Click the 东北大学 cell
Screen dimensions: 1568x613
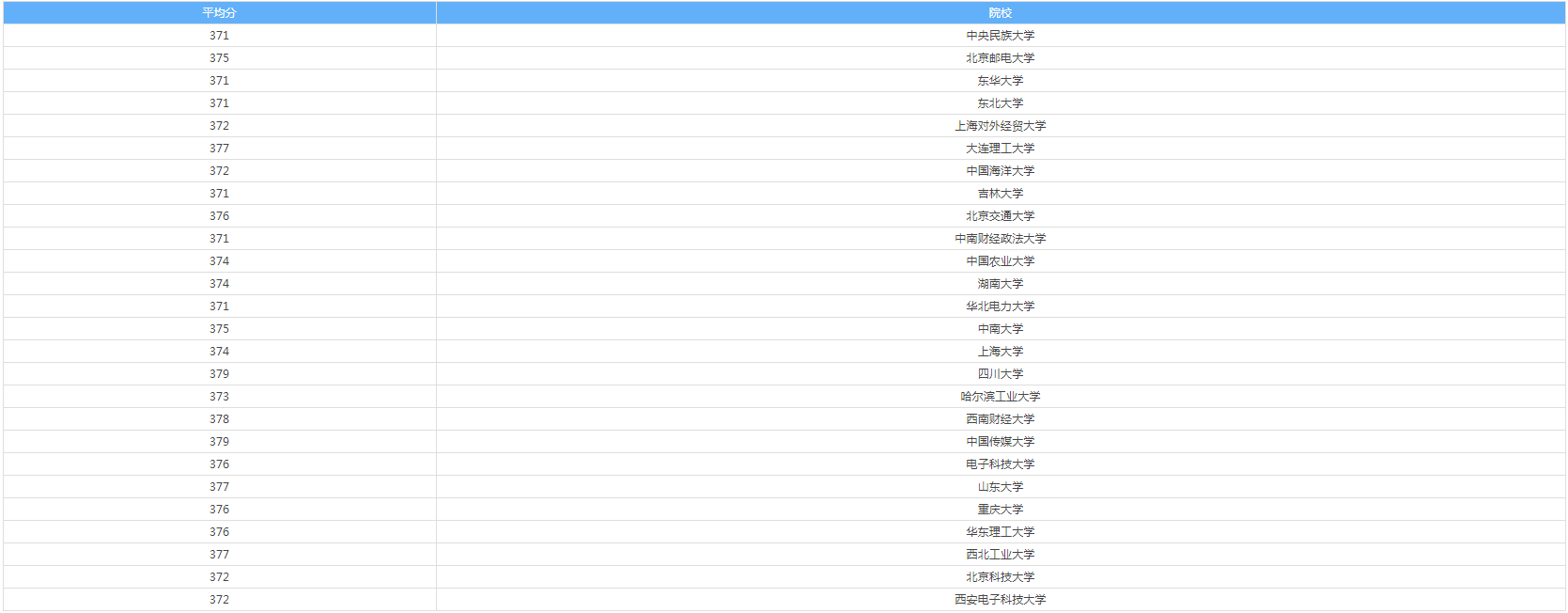tap(1001, 103)
